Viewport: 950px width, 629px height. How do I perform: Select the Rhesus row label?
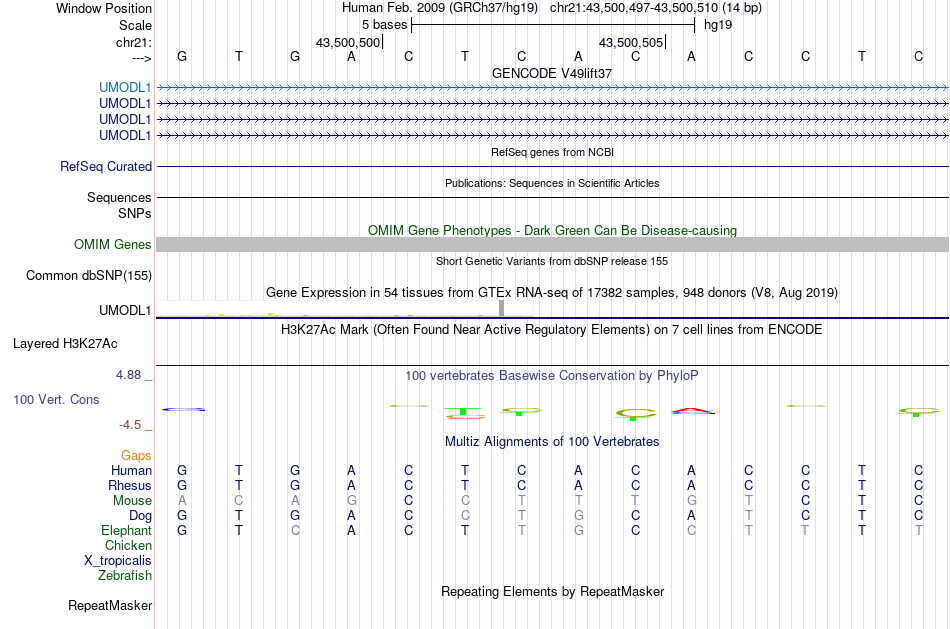[x=130, y=485]
